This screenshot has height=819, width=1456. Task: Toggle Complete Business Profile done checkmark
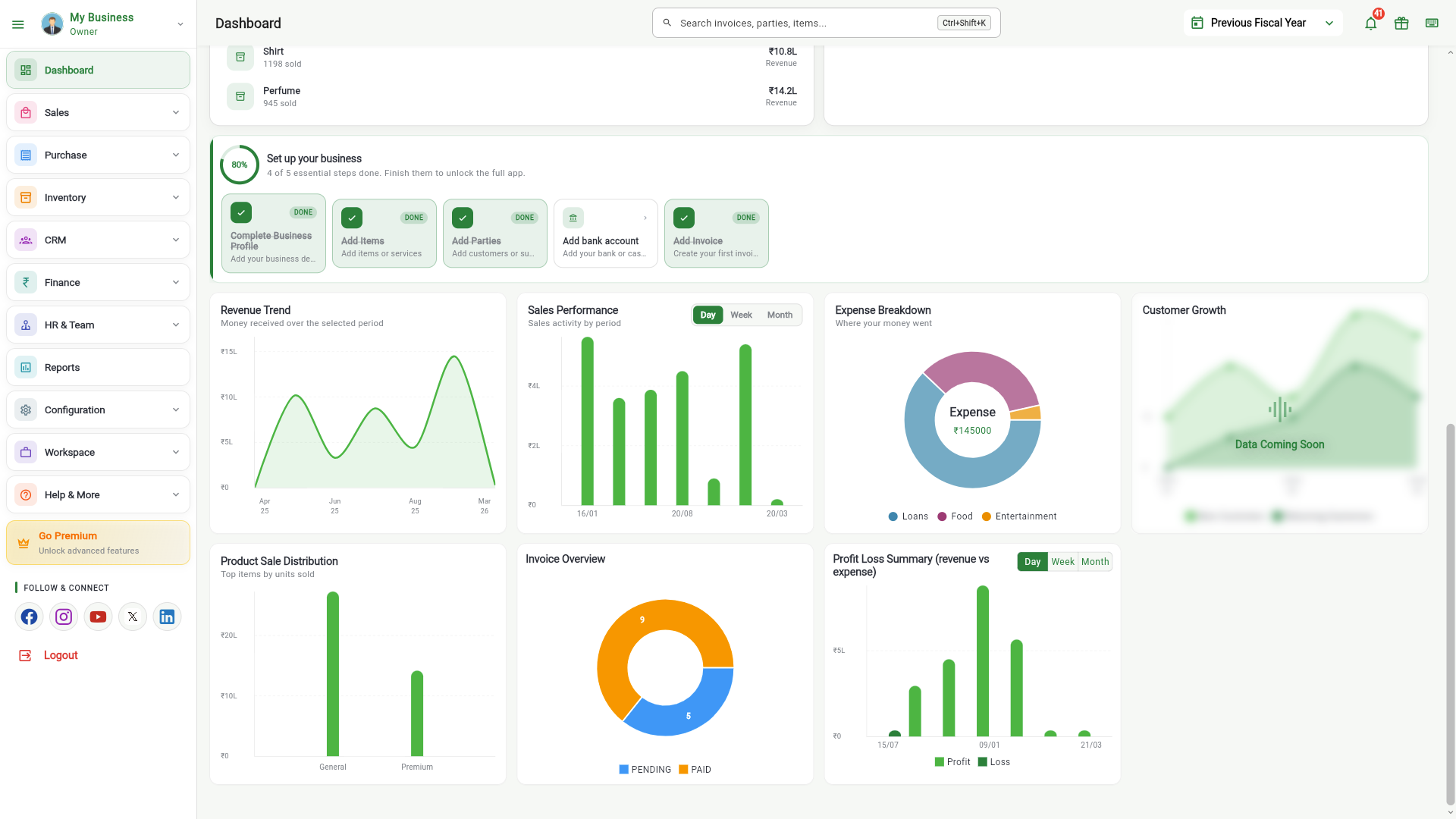[x=241, y=212]
